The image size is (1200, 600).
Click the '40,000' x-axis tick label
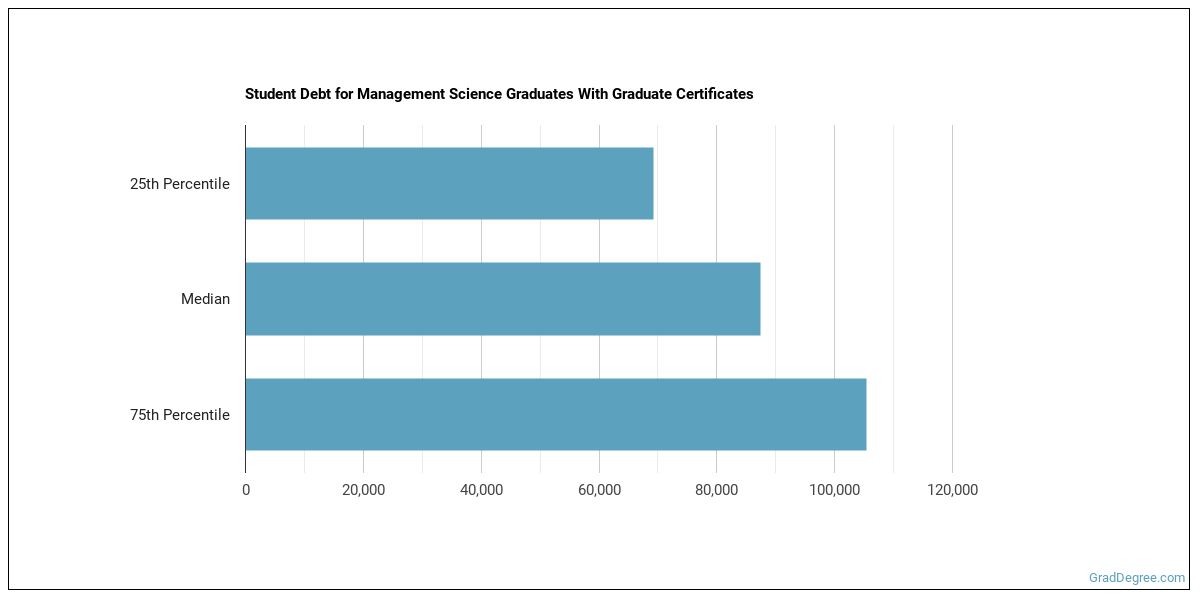tap(481, 490)
